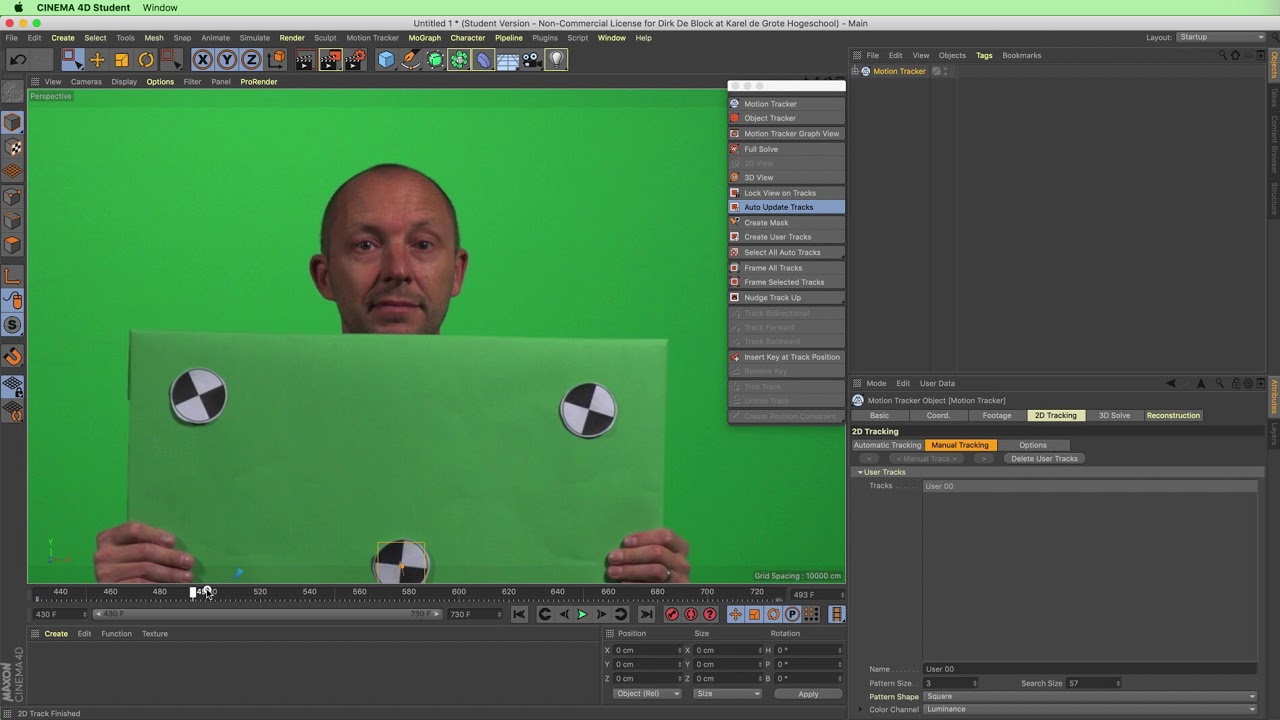1280x720 pixels.
Task: Select the Move tool in top toolbar
Action: tap(97, 60)
